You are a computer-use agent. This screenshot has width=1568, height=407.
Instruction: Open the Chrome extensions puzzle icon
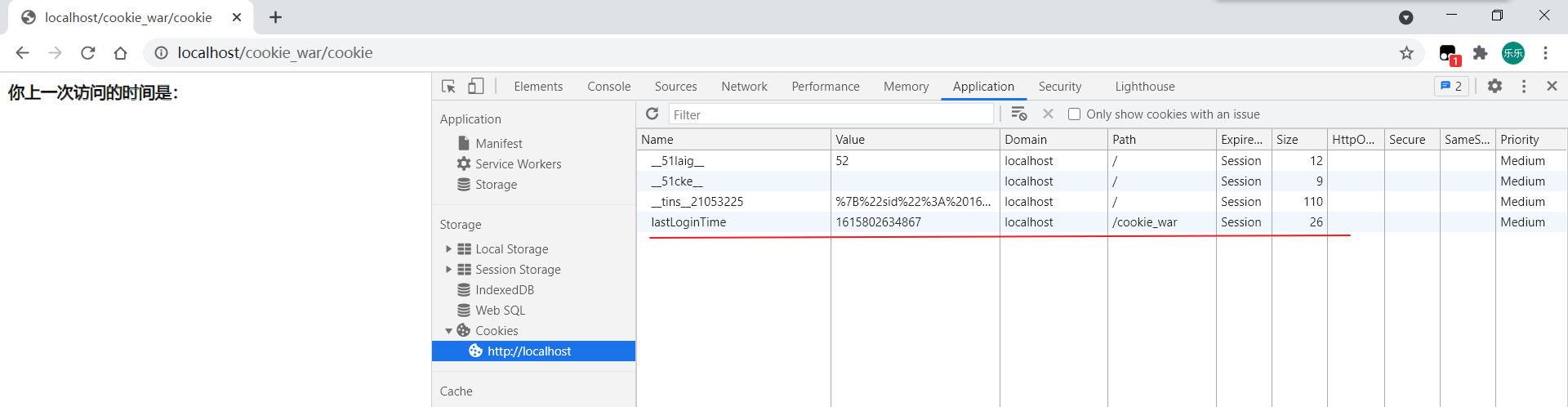pos(1480,53)
